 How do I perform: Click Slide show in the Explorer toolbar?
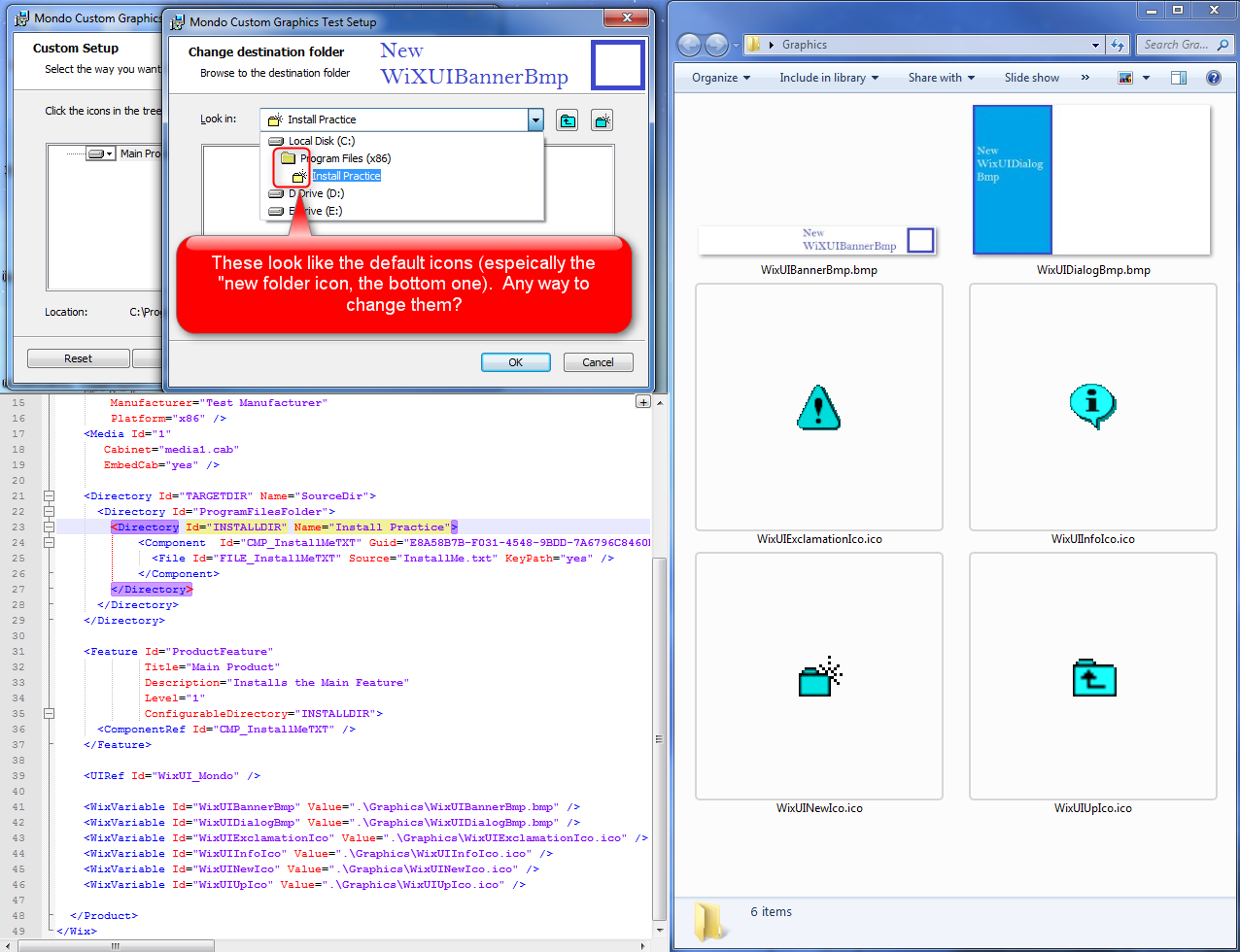click(1031, 78)
